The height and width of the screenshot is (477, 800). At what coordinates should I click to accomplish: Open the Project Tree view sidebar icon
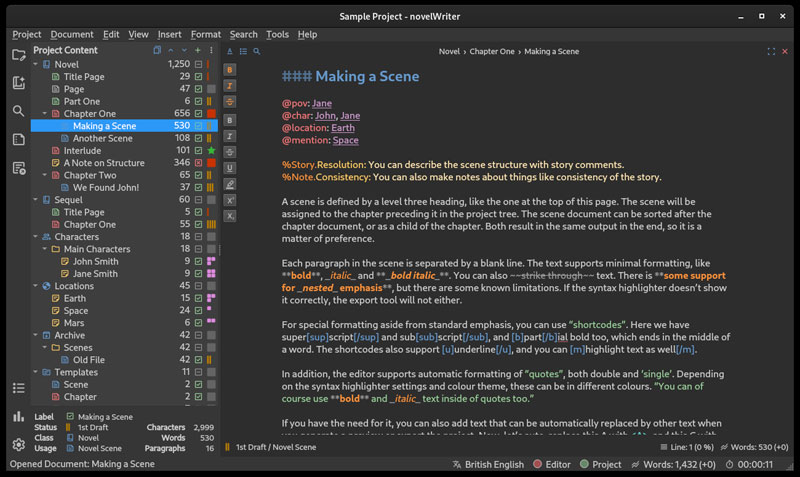pyautogui.click(x=19, y=55)
